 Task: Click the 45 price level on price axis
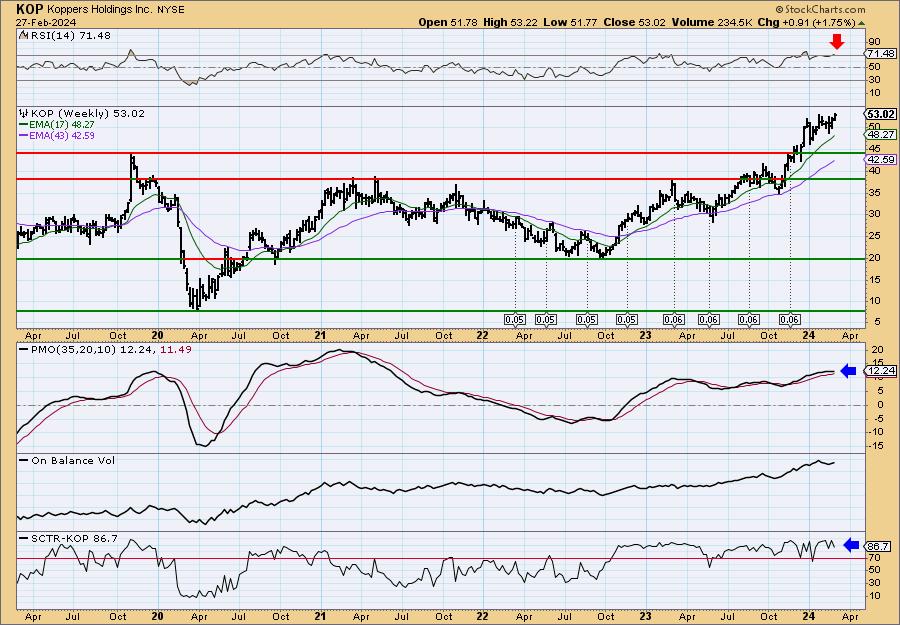coord(875,148)
